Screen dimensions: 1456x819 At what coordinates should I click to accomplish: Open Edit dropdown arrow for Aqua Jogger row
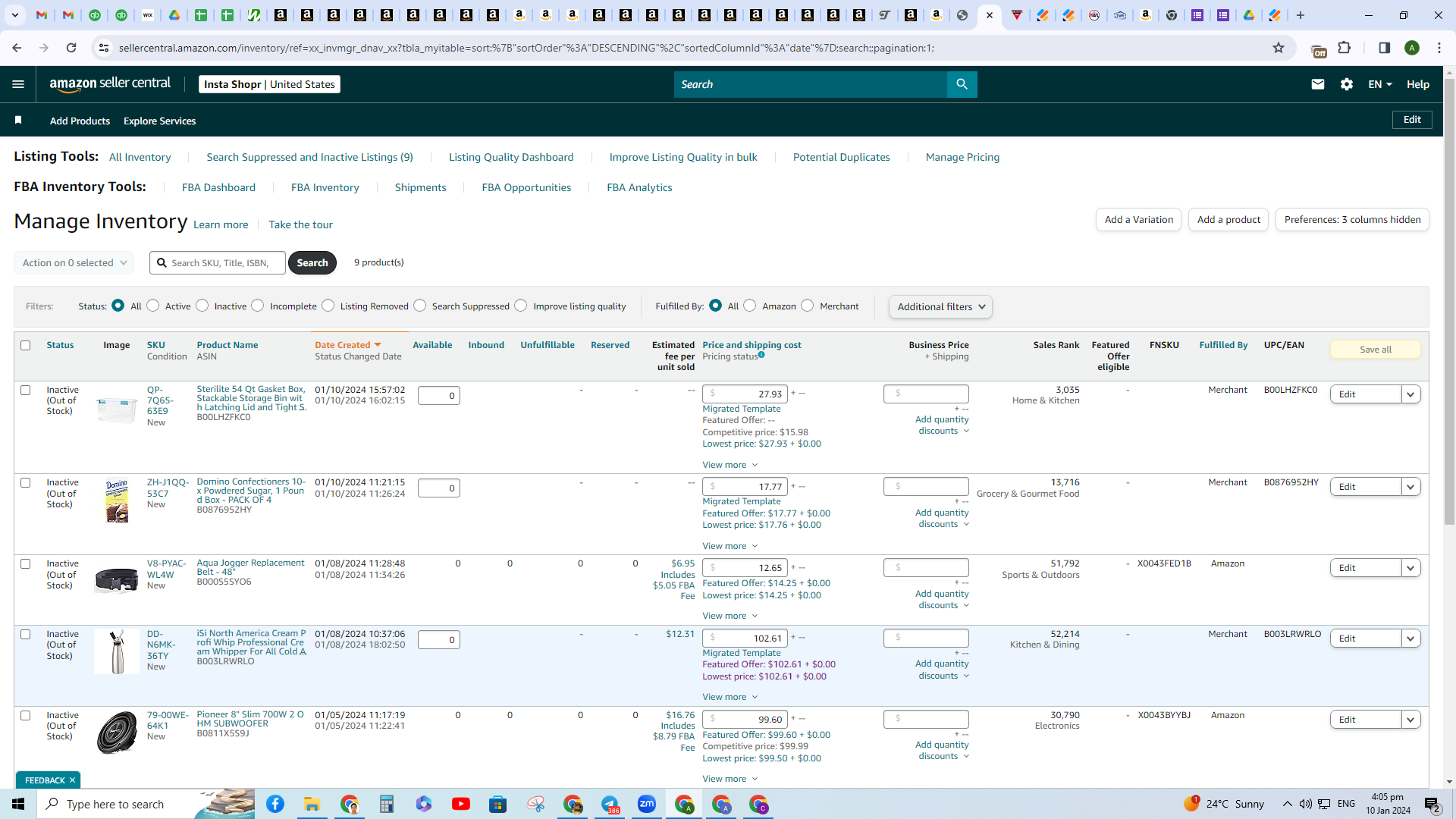(x=1410, y=568)
